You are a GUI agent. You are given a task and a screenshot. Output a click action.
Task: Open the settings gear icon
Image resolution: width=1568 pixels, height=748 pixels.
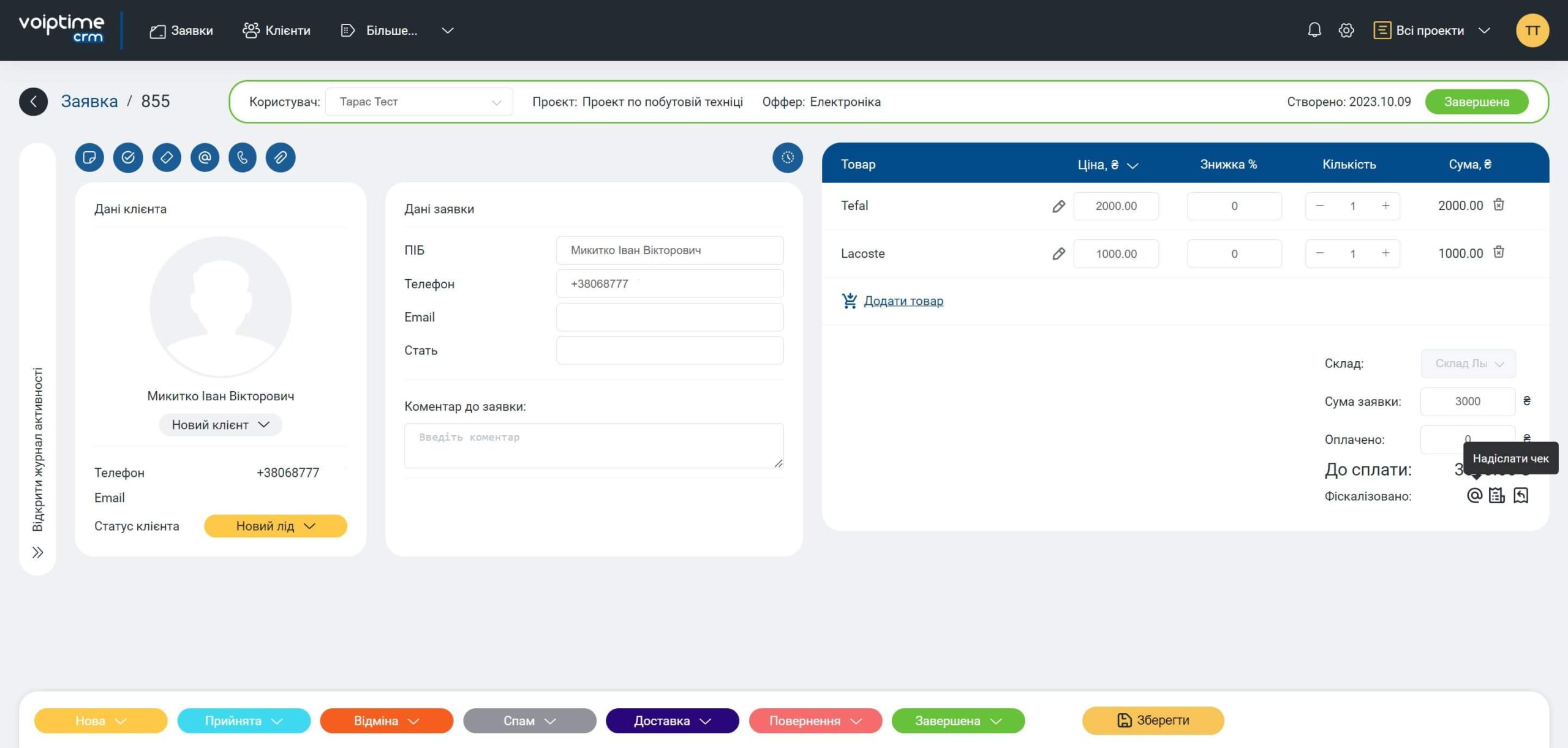pyautogui.click(x=1346, y=30)
